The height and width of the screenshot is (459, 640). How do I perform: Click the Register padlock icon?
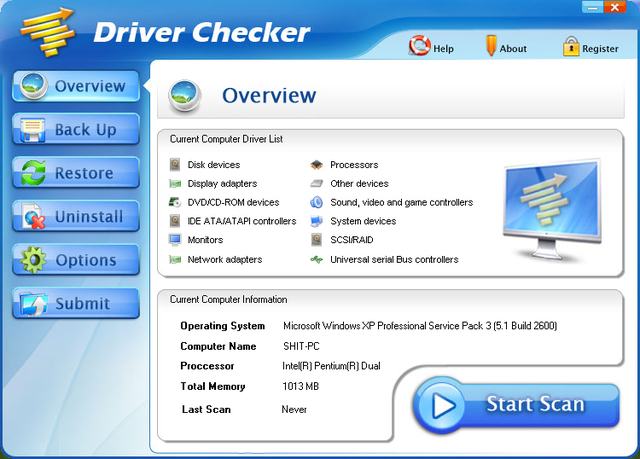coord(571,46)
